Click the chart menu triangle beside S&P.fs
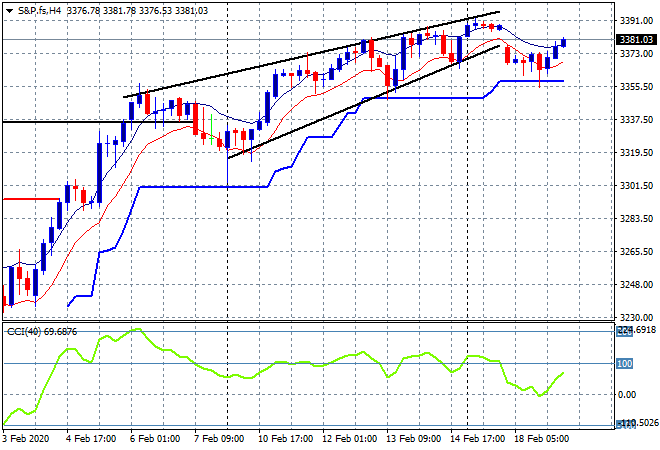The image size is (660, 450). (x=9, y=11)
